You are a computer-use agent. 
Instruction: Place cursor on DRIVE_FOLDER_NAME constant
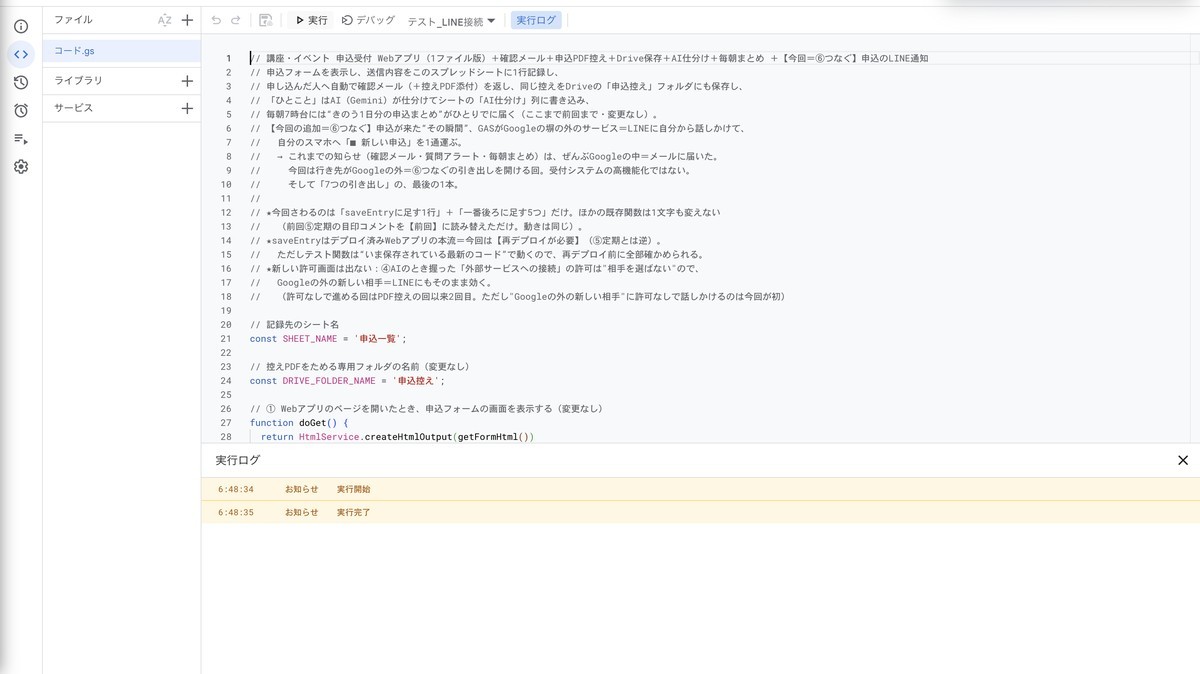(329, 380)
